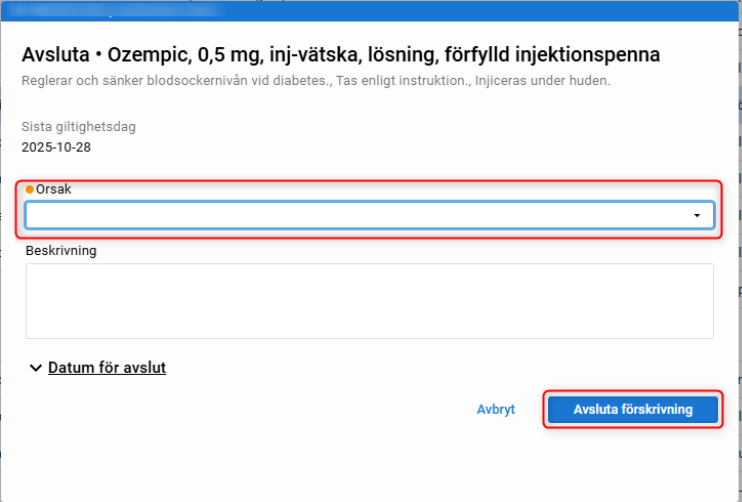
Task: Click the date 2025-10-28
Action: (57, 147)
